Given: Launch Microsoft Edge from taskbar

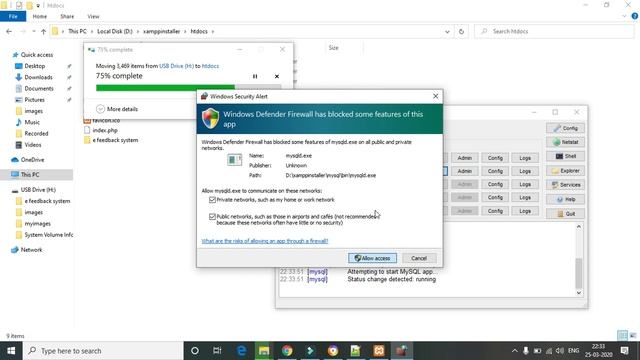Looking at the screenshot, I should pyautogui.click(x=241, y=351).
